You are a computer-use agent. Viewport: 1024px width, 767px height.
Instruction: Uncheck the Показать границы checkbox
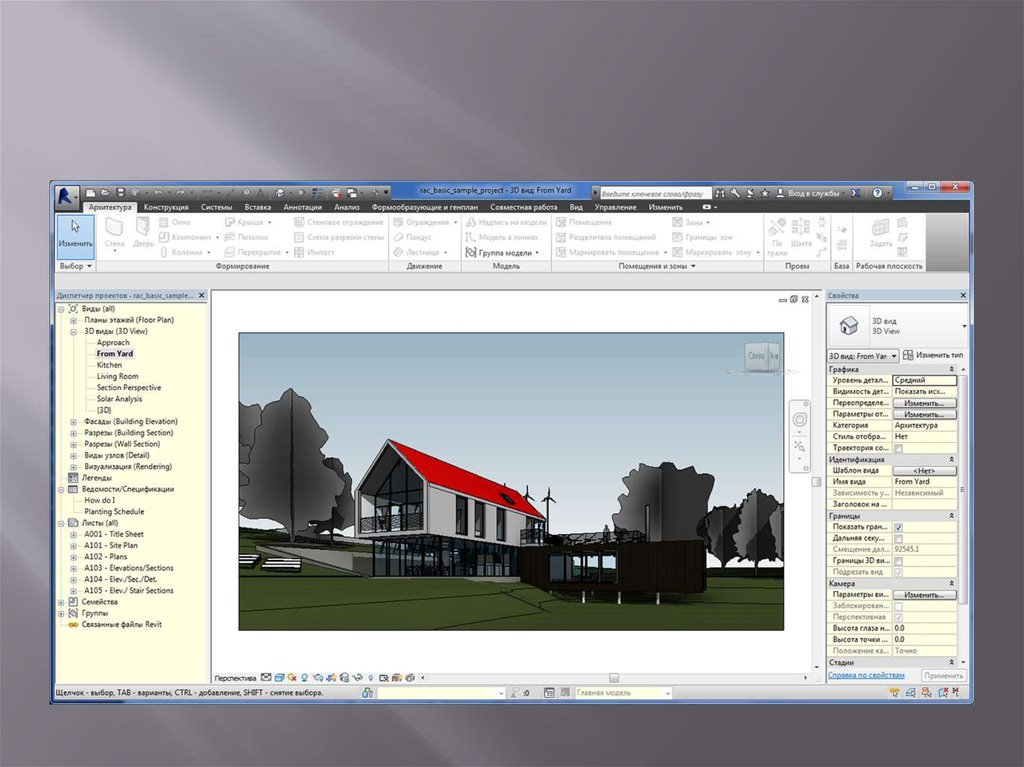pos(898,527)
